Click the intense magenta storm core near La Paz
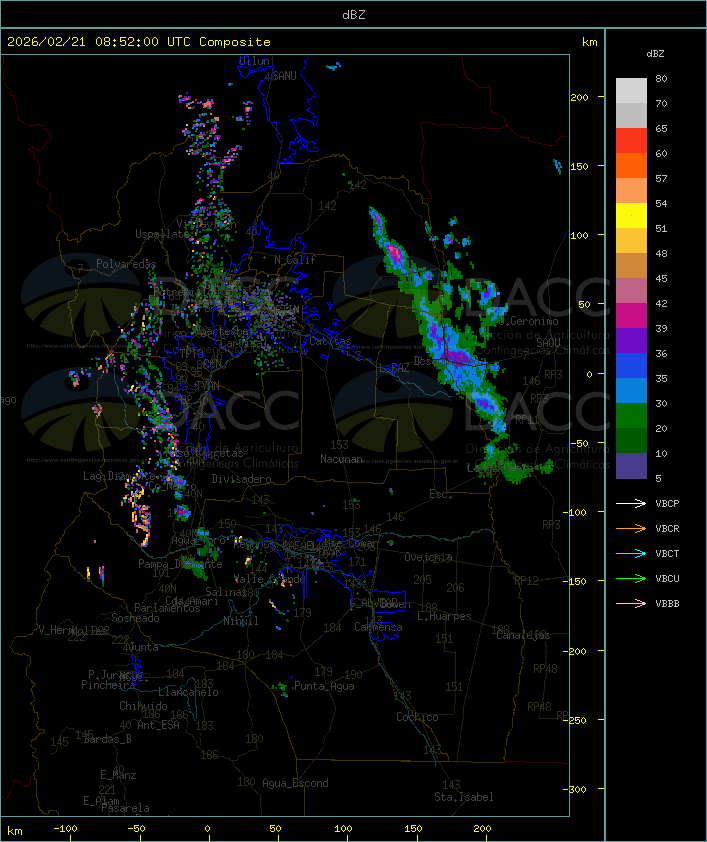 pos(457,357)
